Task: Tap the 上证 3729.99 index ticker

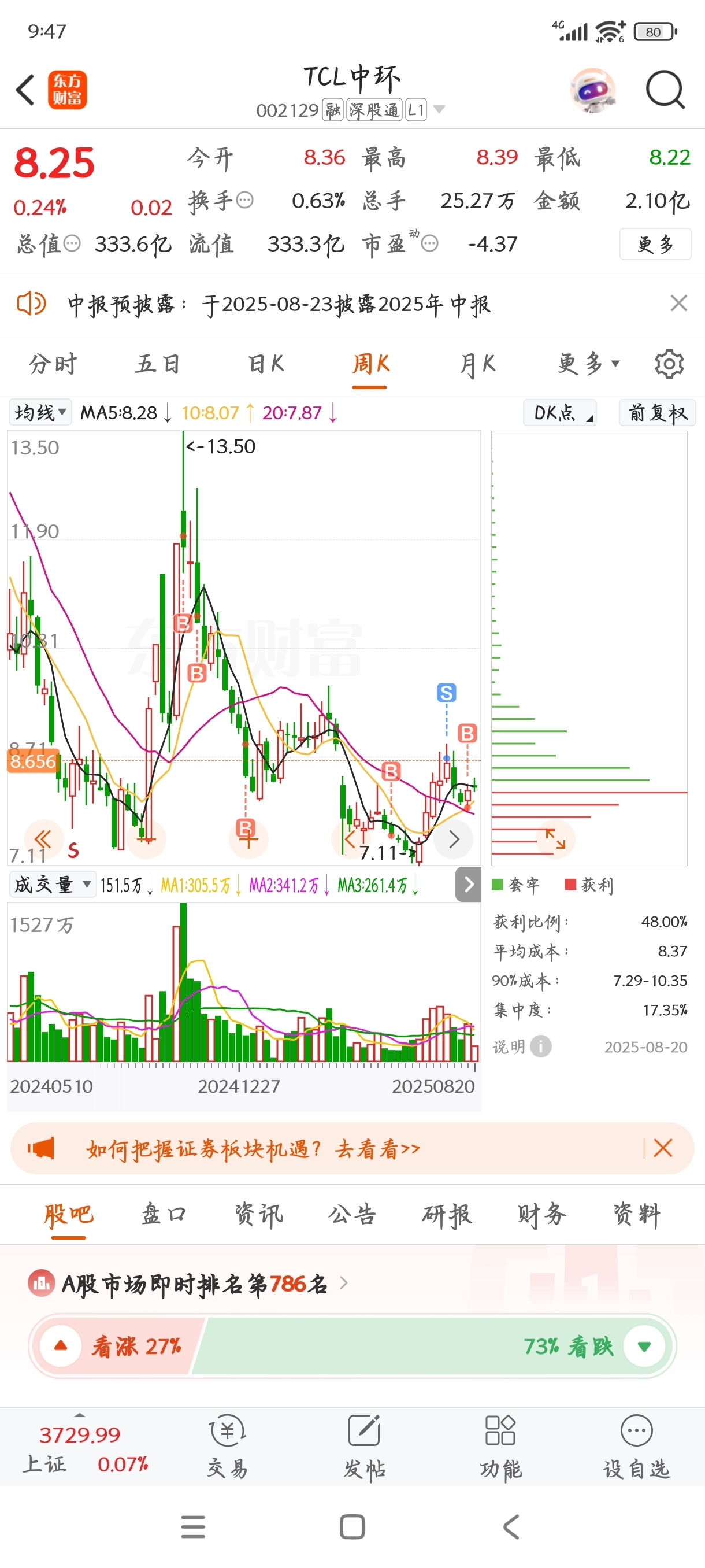Action: [85, 1449]
